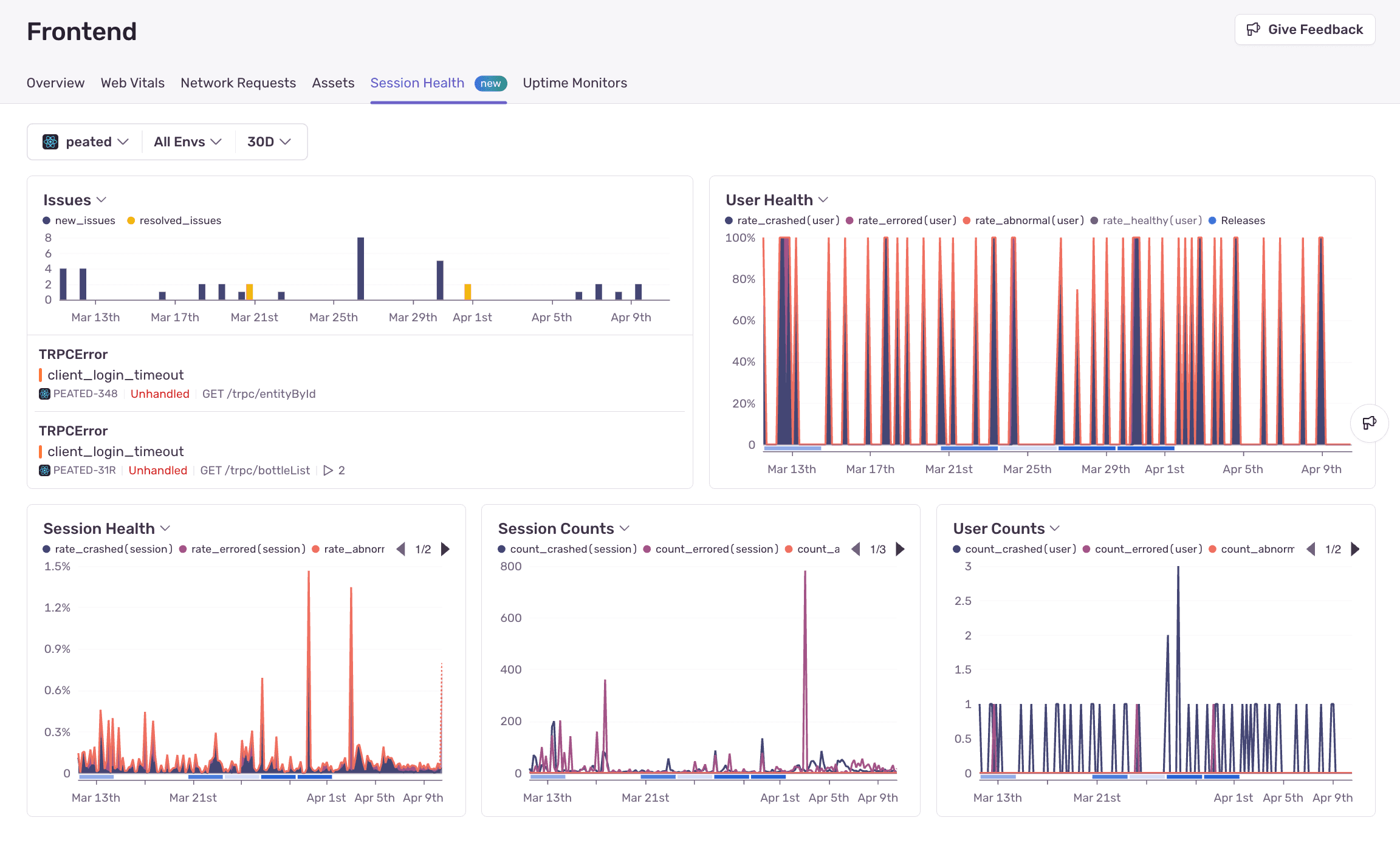This screenshot has width=1400, height=843.
Task: Click the floating feedback megaphone icon
Action: pos(1370,423)
